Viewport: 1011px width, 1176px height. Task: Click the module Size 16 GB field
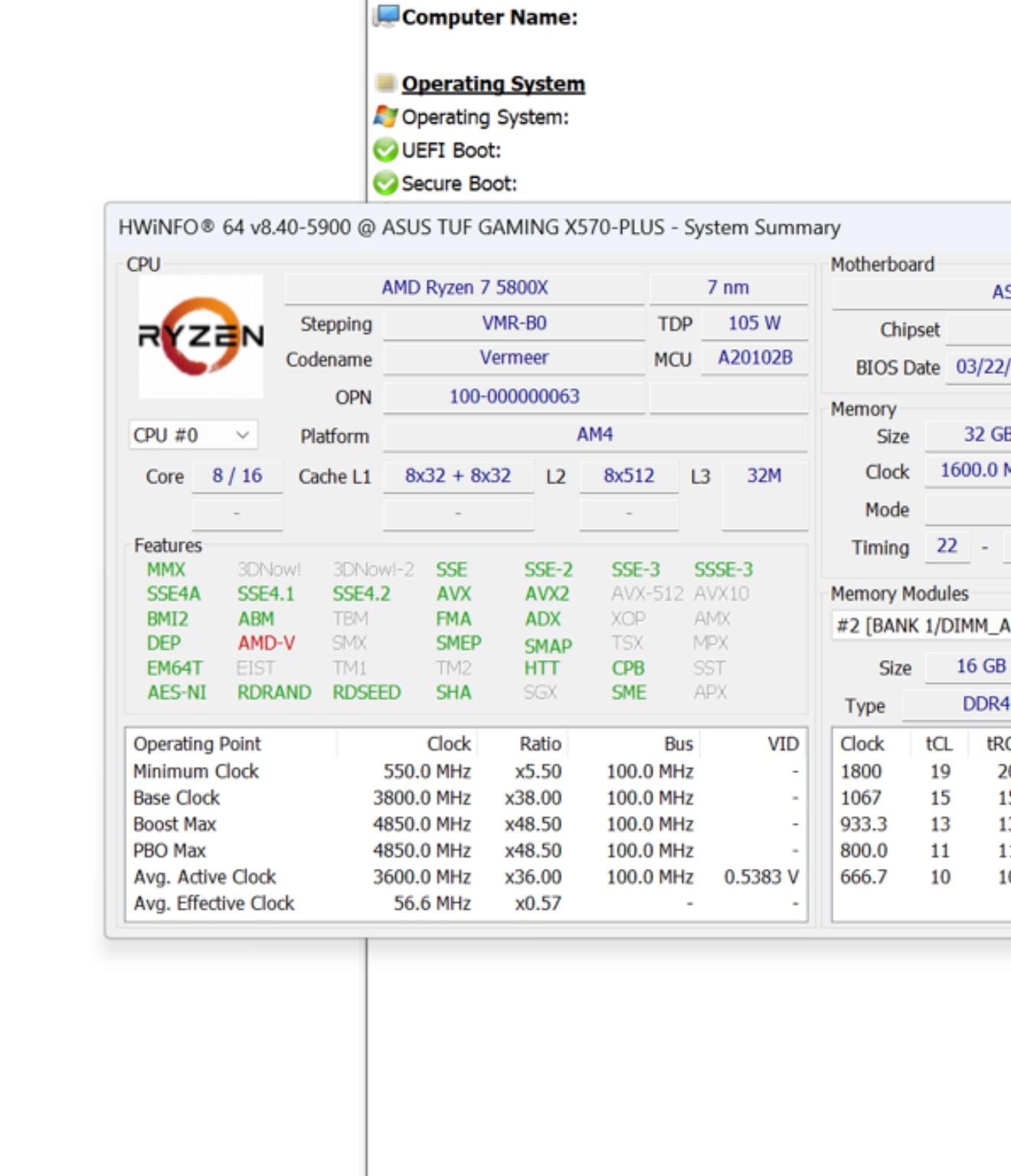click(x=969, y=667)
